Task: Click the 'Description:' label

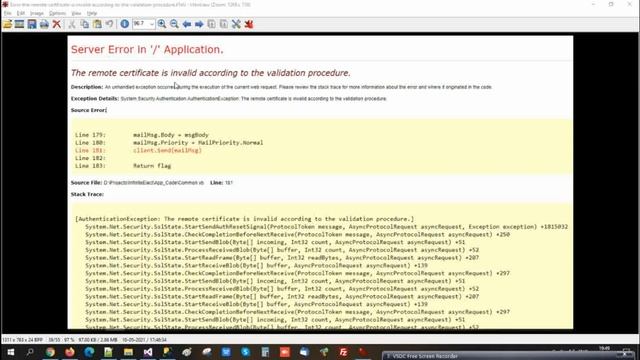Action: tap(87, 87)
